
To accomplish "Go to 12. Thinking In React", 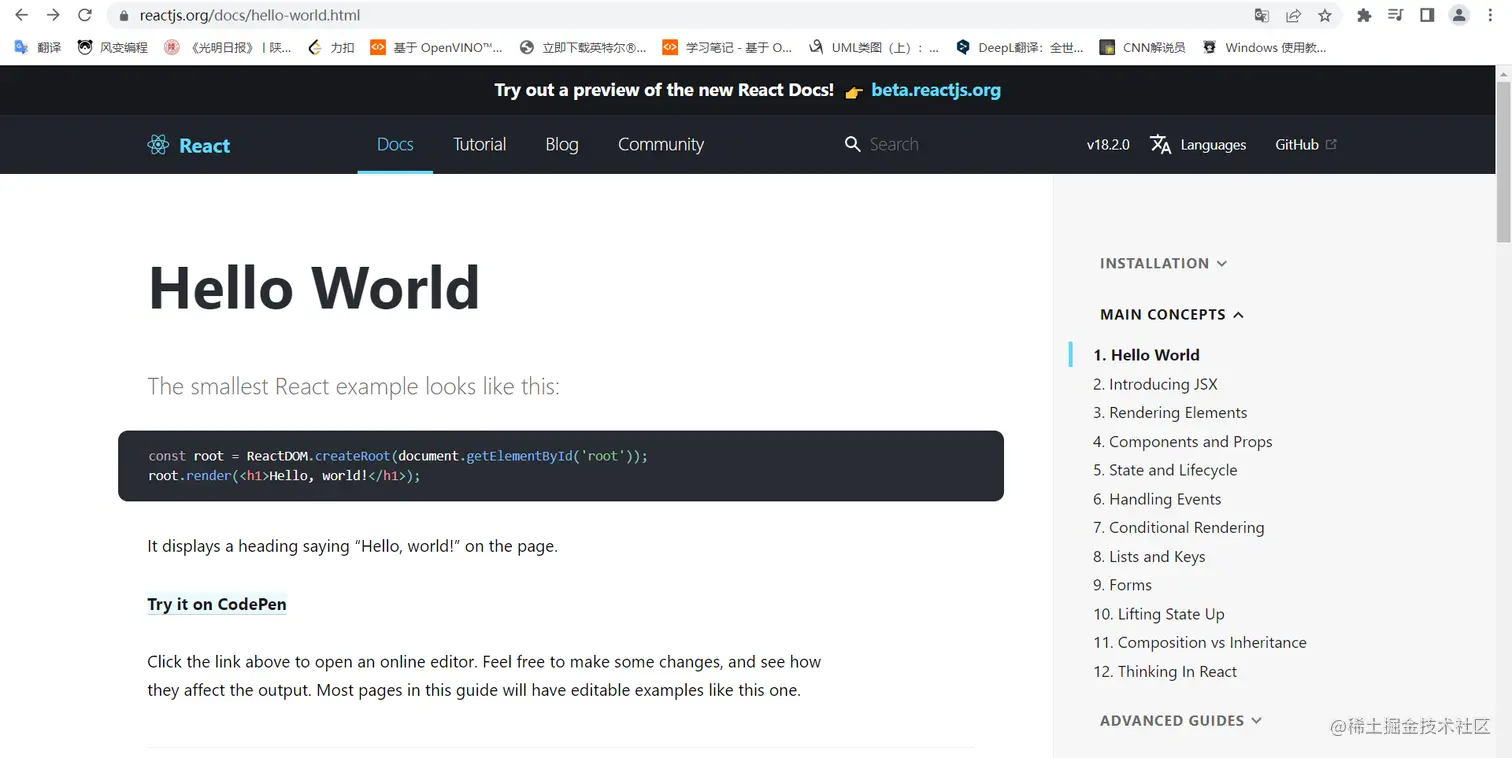I will pos(1165,672).
